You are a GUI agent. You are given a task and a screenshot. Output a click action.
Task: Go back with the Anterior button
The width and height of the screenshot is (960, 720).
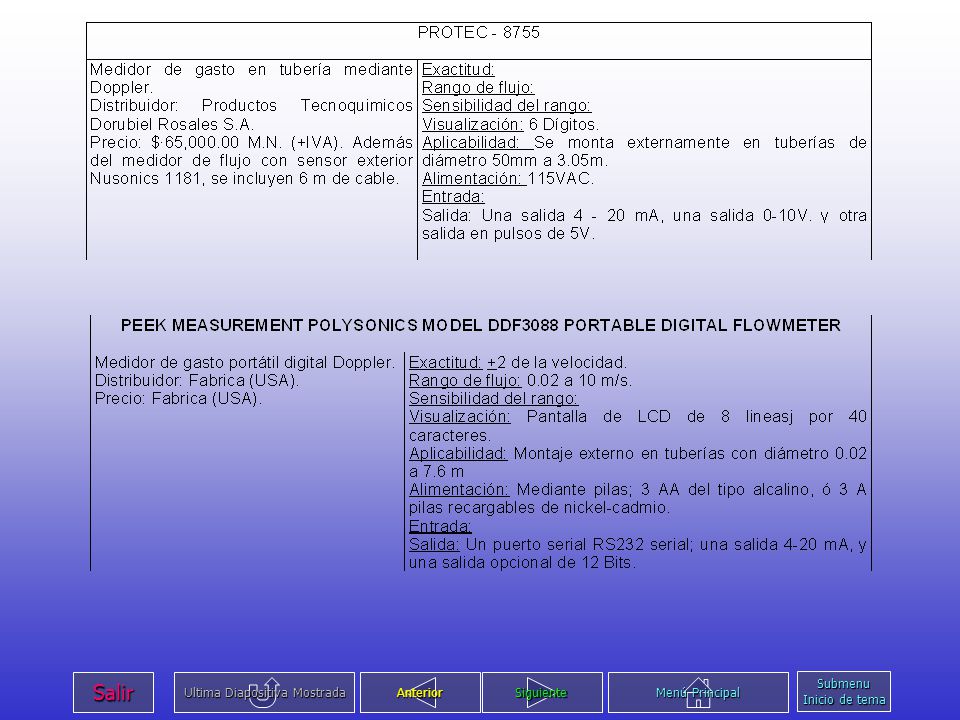(420, 692)
